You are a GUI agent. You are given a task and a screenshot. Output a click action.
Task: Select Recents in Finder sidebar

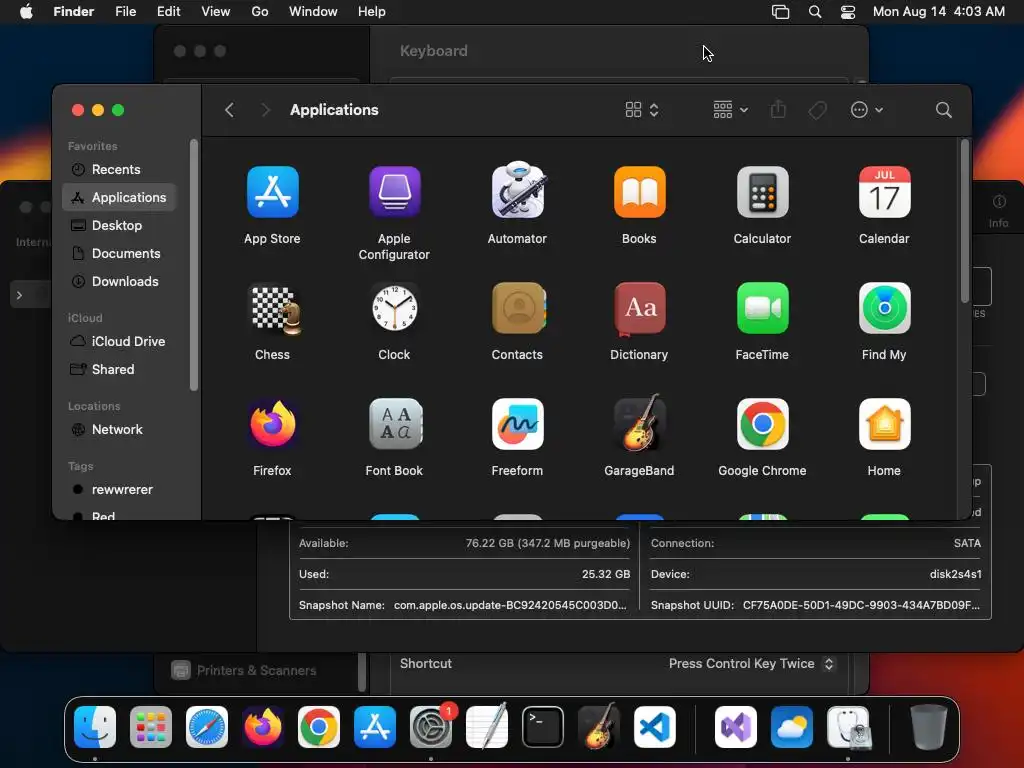(119, 169)
